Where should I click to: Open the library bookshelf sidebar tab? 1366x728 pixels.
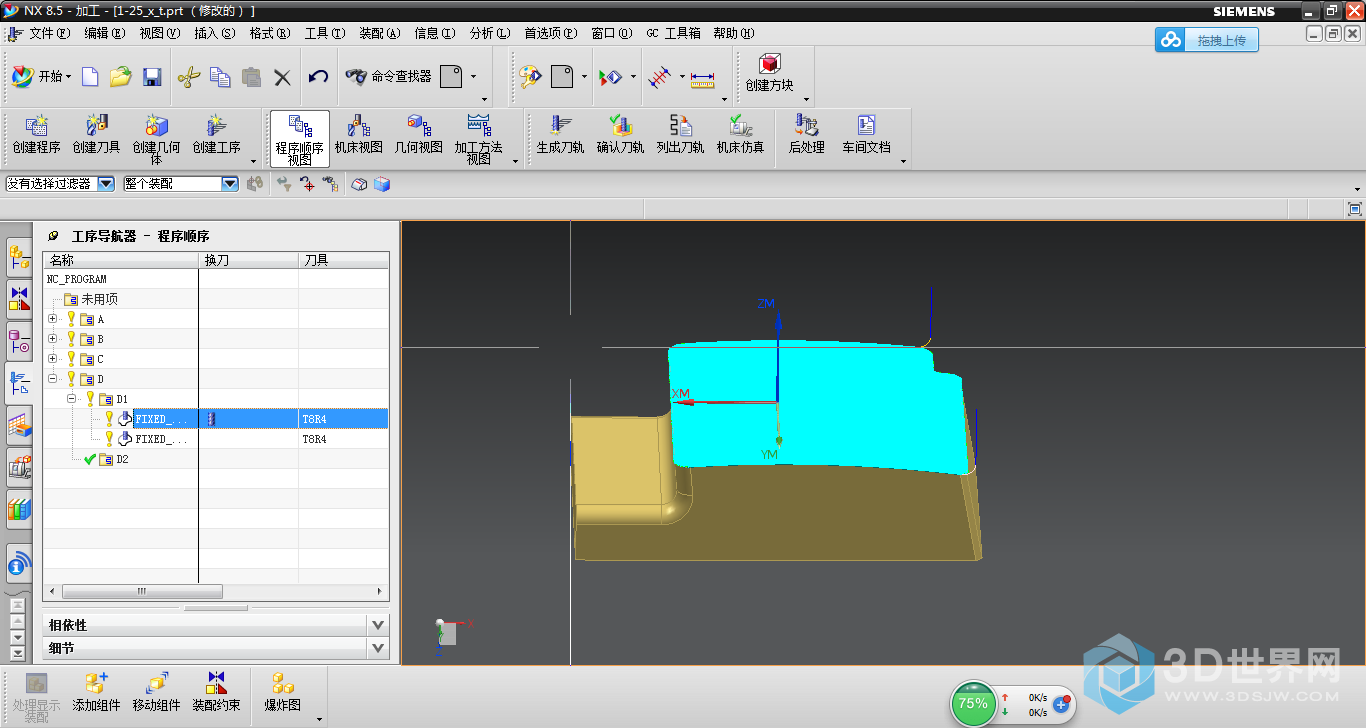tap(19, 509)
